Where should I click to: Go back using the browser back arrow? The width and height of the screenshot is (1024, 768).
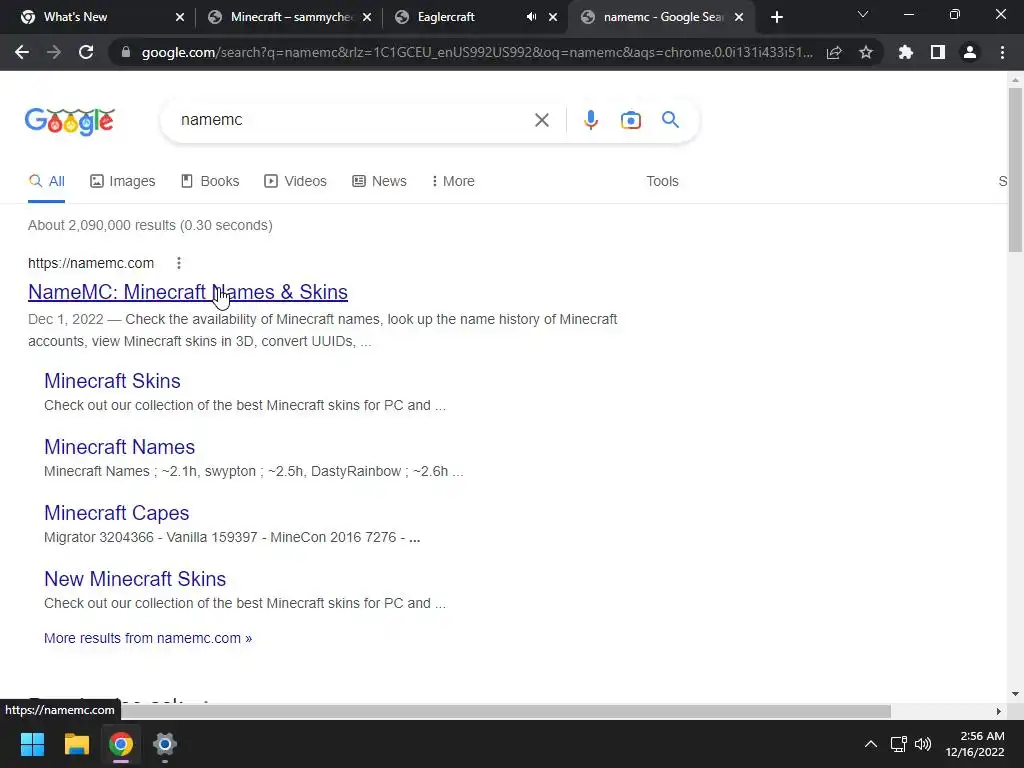[x=22, y=52]
